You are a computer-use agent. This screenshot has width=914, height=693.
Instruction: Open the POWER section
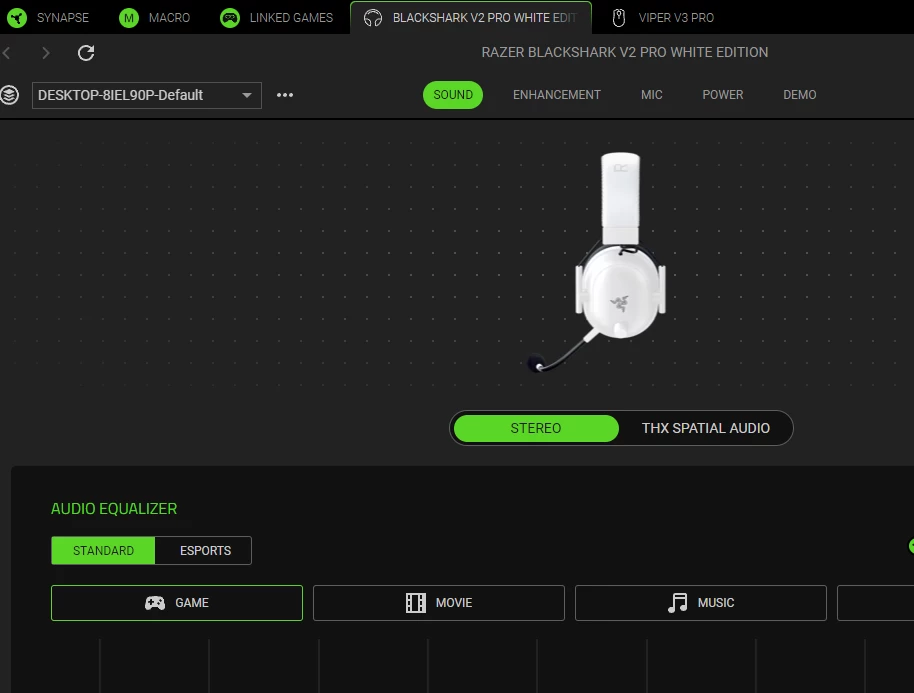(723, 95)
